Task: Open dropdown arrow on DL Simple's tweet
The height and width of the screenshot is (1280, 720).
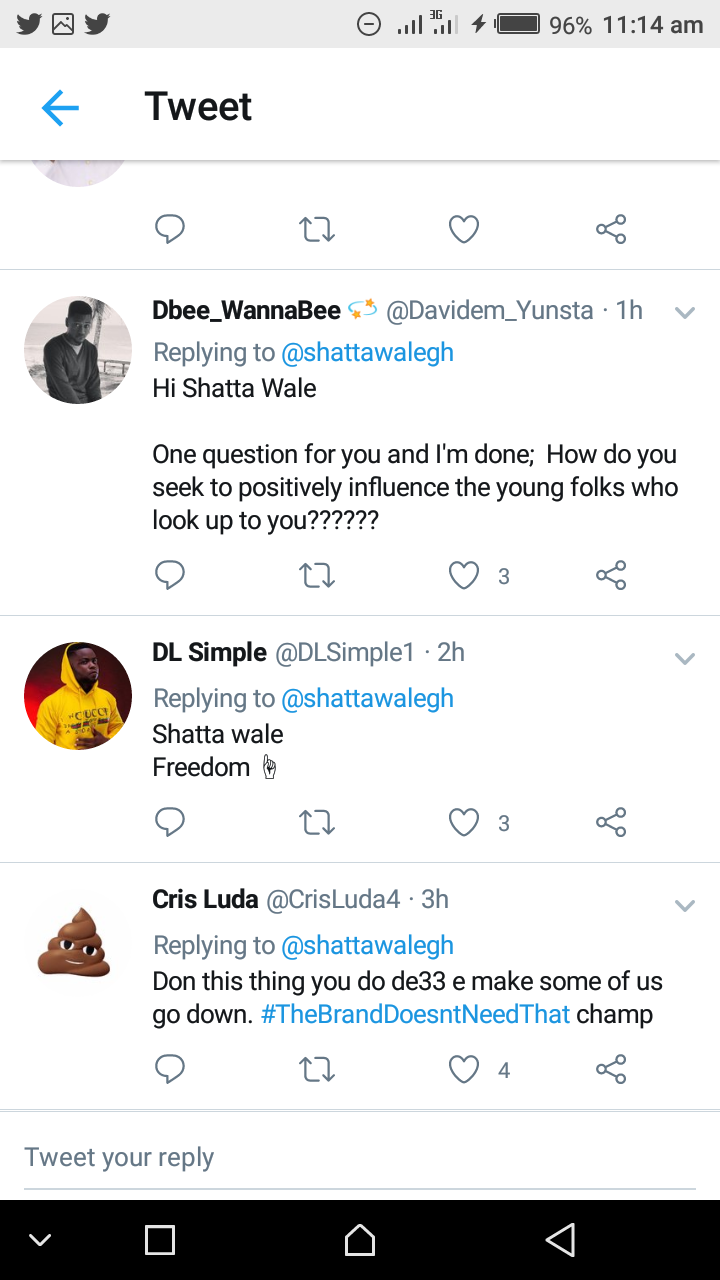Action: (685, 658)
